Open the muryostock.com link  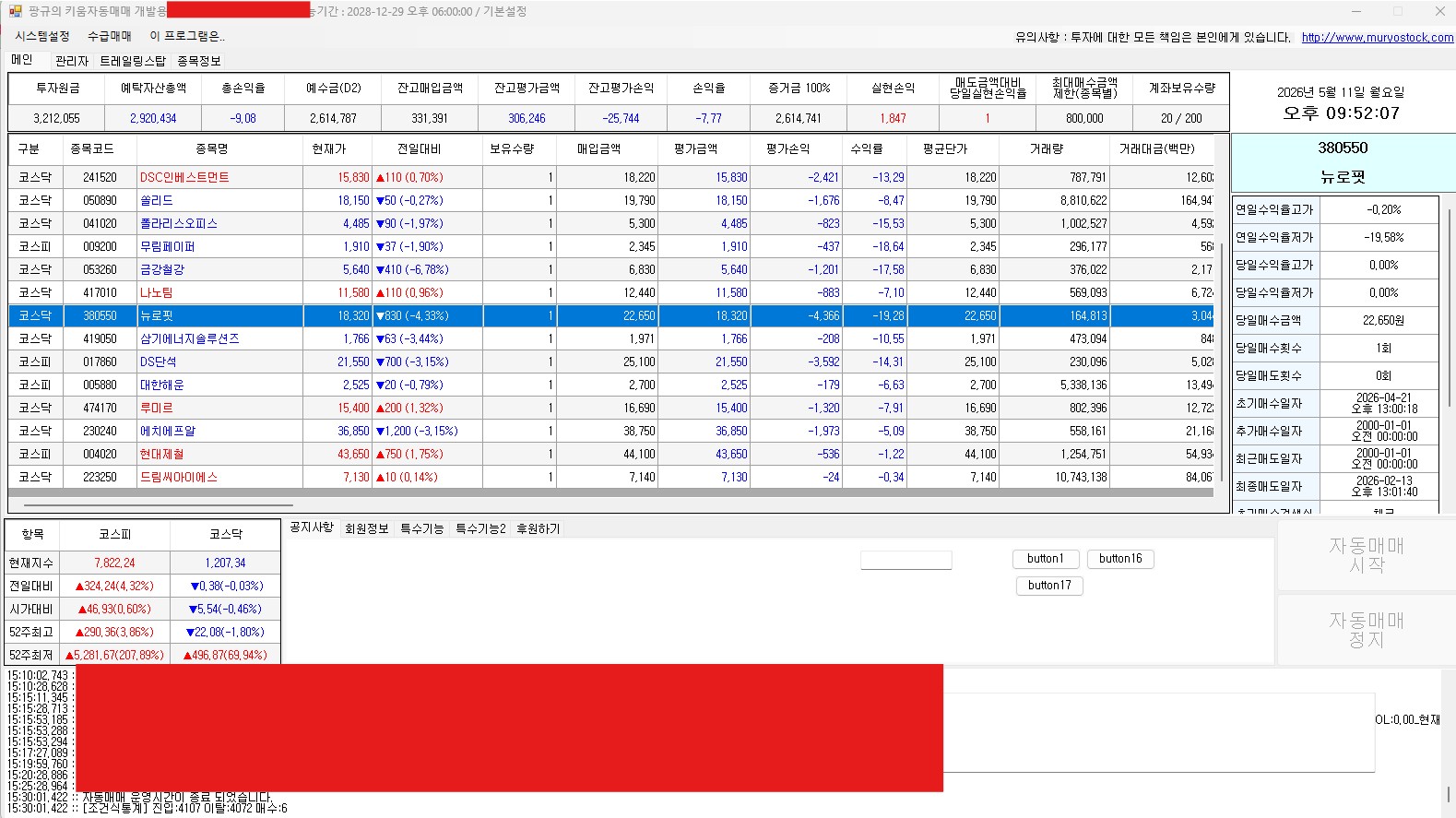pyautogui.click(x=1378, y=38)
